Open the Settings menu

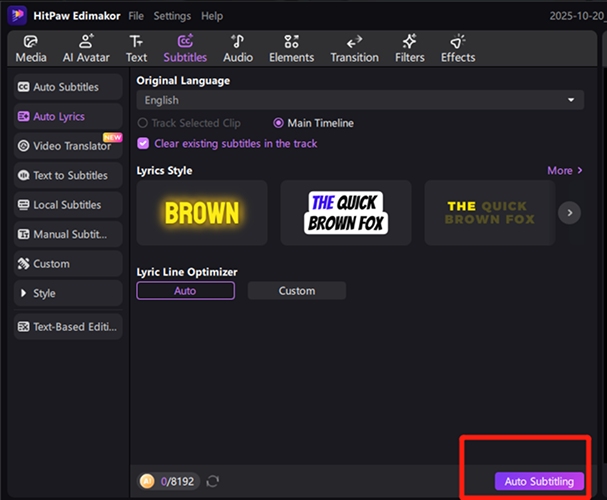point(172,16)
